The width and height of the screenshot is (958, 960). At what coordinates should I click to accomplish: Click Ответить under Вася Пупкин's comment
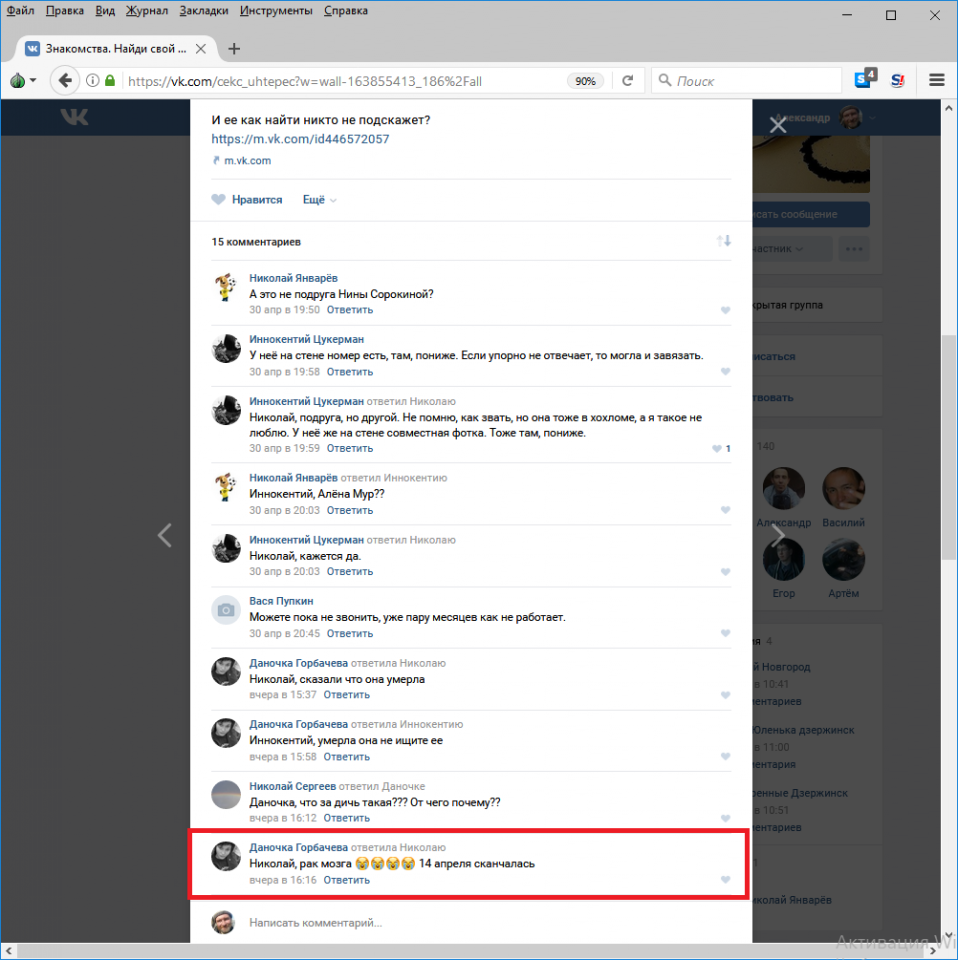(349, 633)
